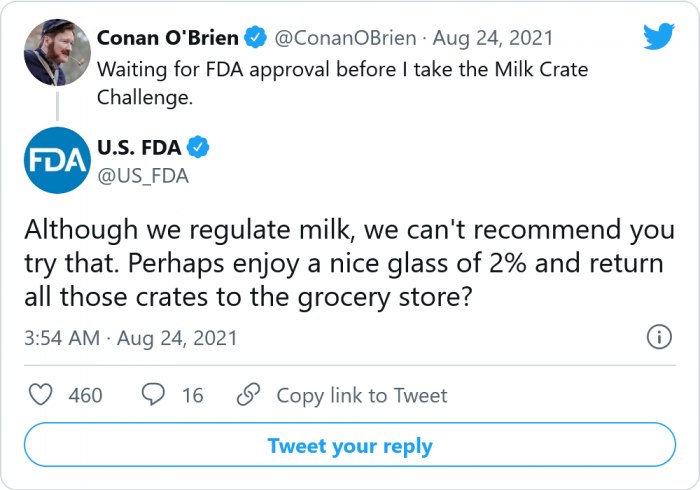
Task: Open the @US_FDA handle link
Action: 143,175
